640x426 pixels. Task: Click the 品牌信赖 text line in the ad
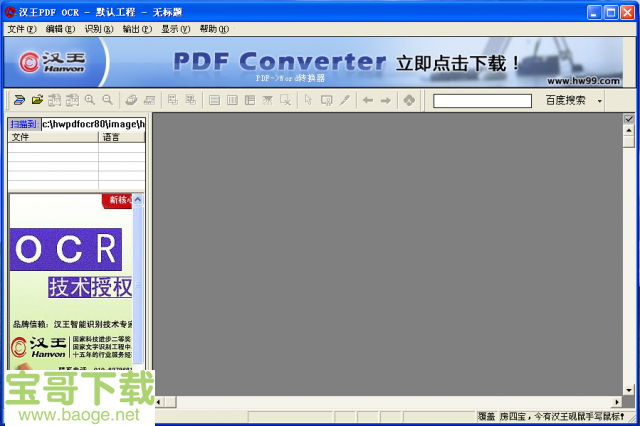point(73,324)
